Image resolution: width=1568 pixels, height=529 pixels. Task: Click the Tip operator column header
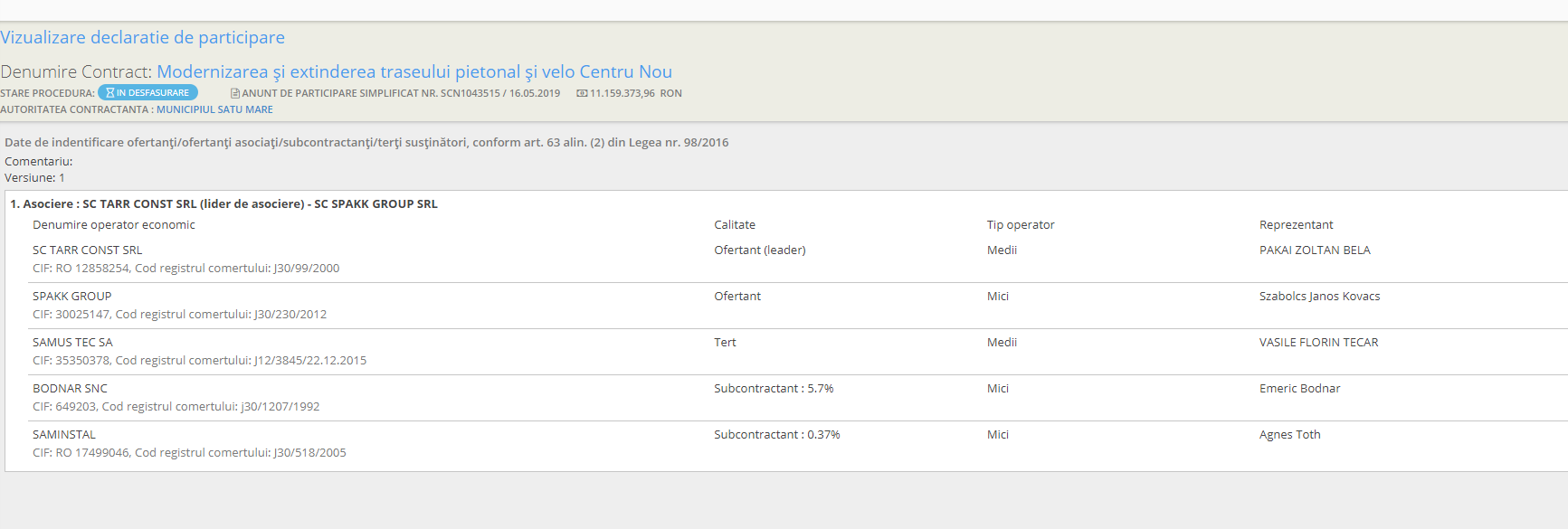1020,225
